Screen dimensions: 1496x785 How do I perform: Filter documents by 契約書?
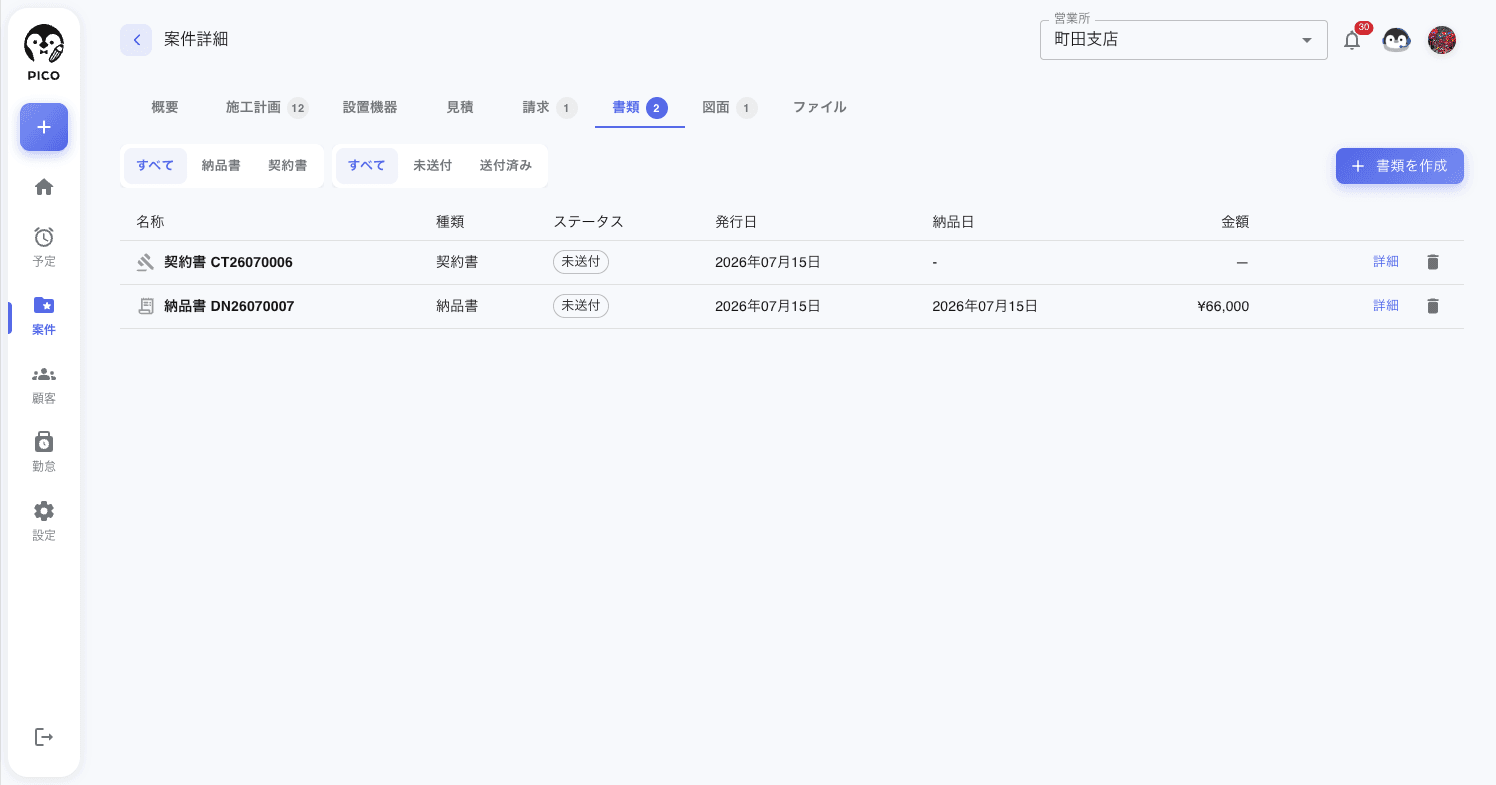click(287, 165)
